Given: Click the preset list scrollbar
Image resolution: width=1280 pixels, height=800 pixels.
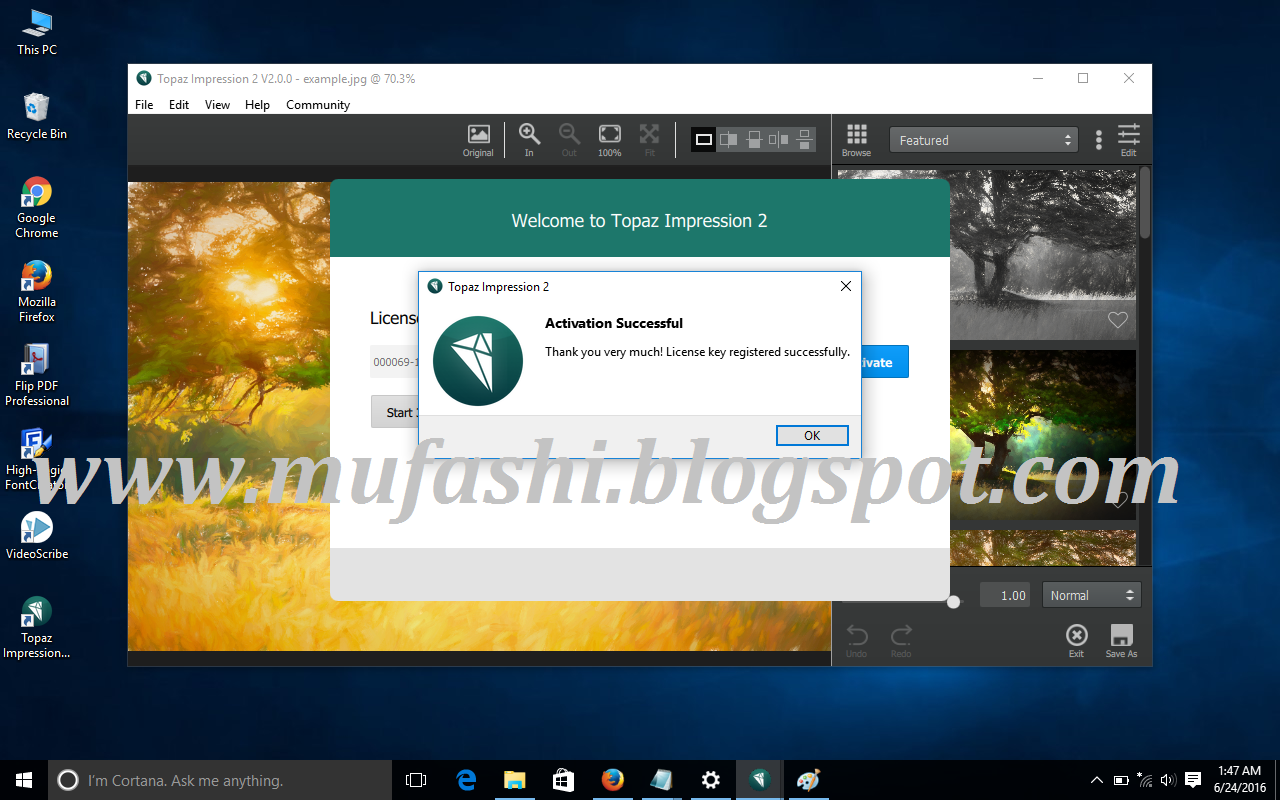Looking at the screenshot, I should (x=1145, y=203).
